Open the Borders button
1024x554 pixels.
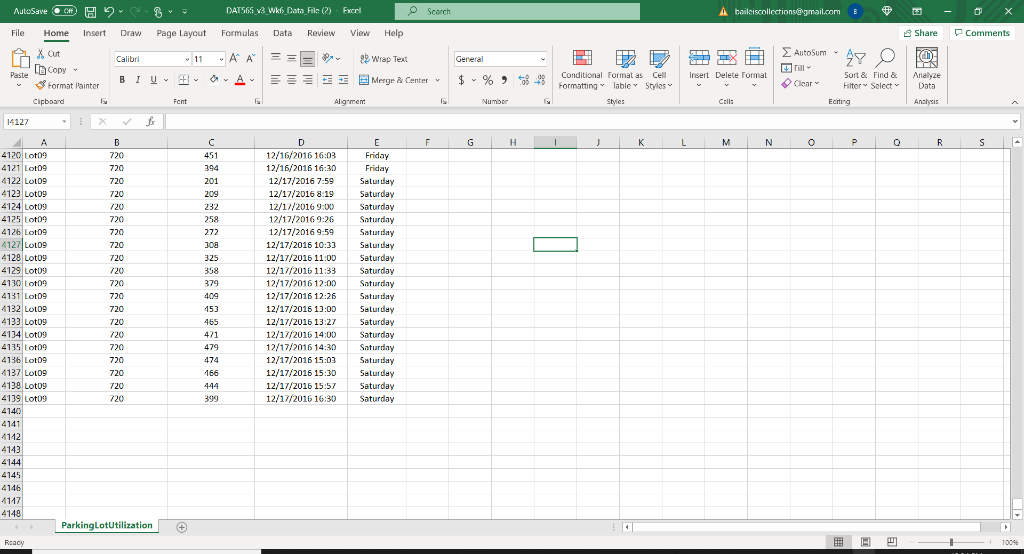184,80
